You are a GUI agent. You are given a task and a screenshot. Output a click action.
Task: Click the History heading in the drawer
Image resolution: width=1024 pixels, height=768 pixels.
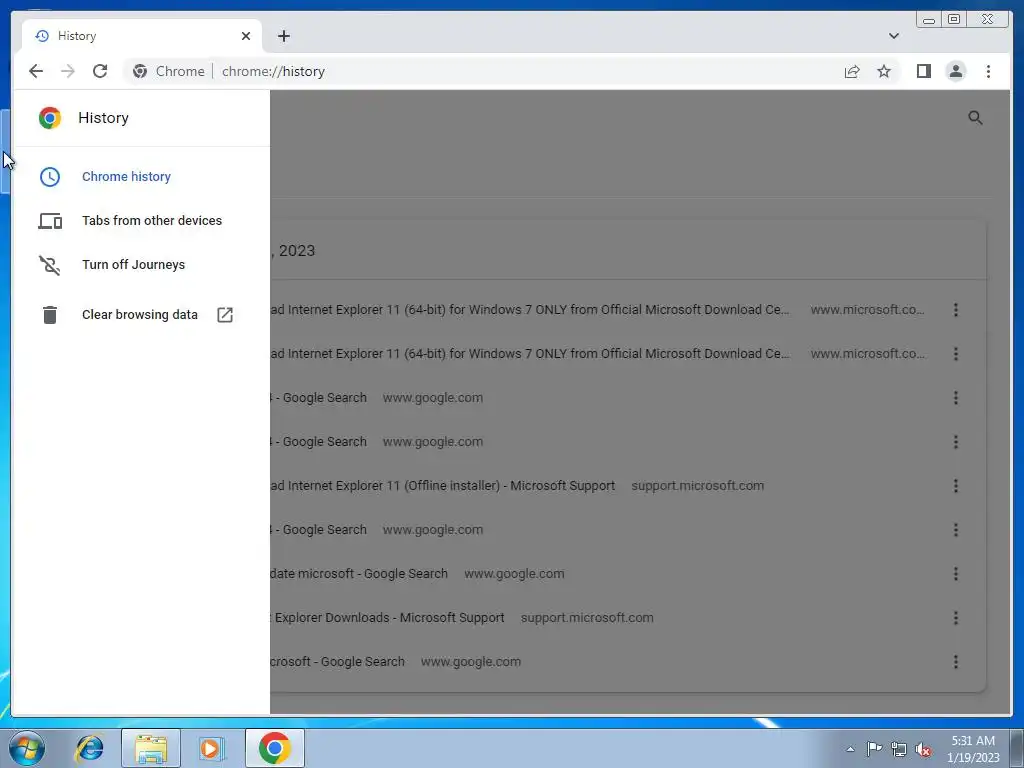tap(103, 118)
